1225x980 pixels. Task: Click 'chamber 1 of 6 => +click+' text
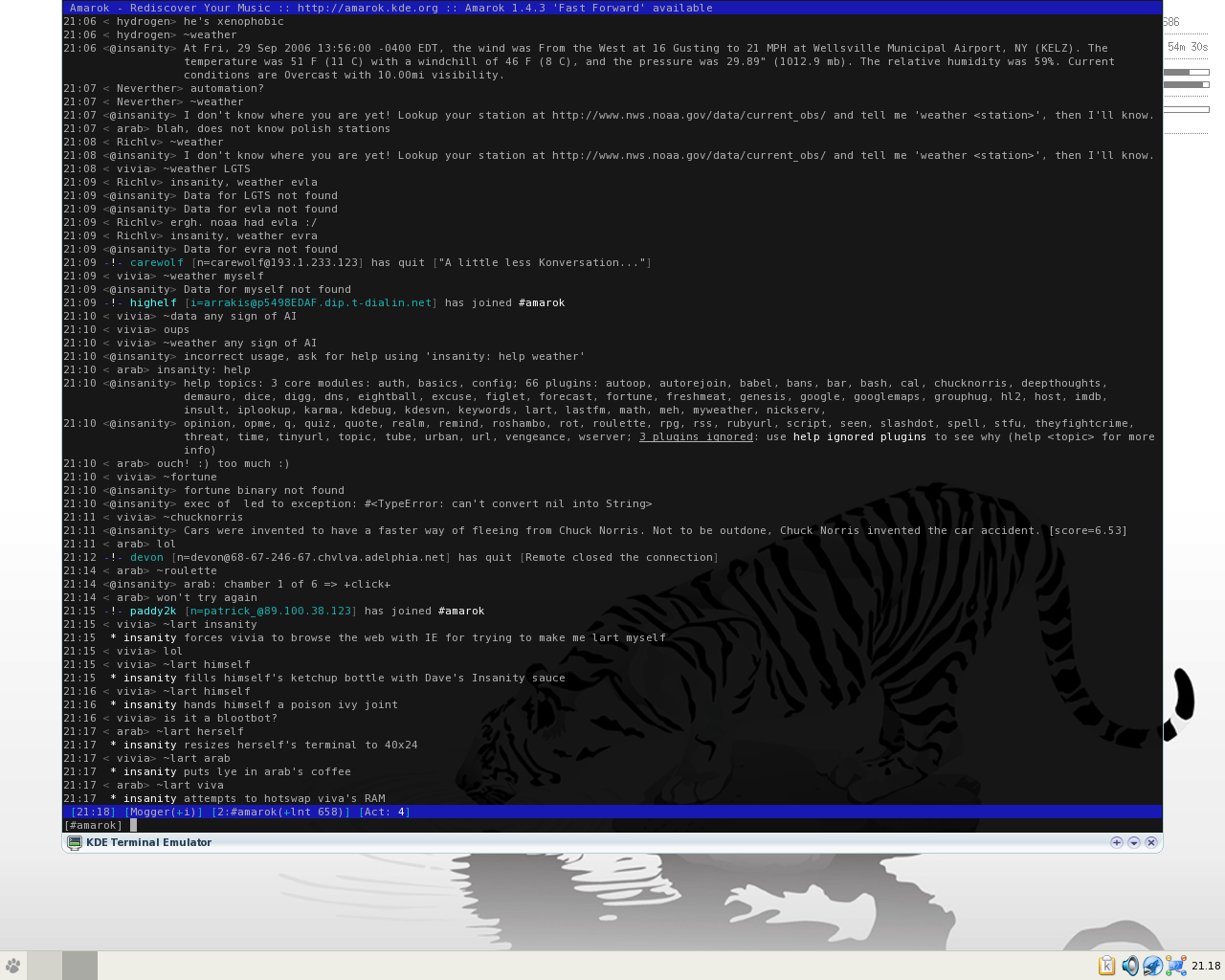[307, 584]
